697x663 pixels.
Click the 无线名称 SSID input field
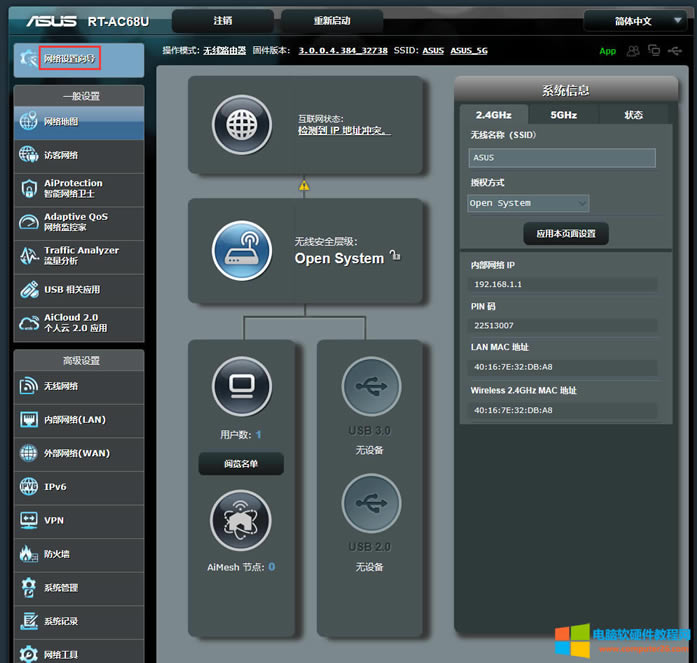point(562,158)
